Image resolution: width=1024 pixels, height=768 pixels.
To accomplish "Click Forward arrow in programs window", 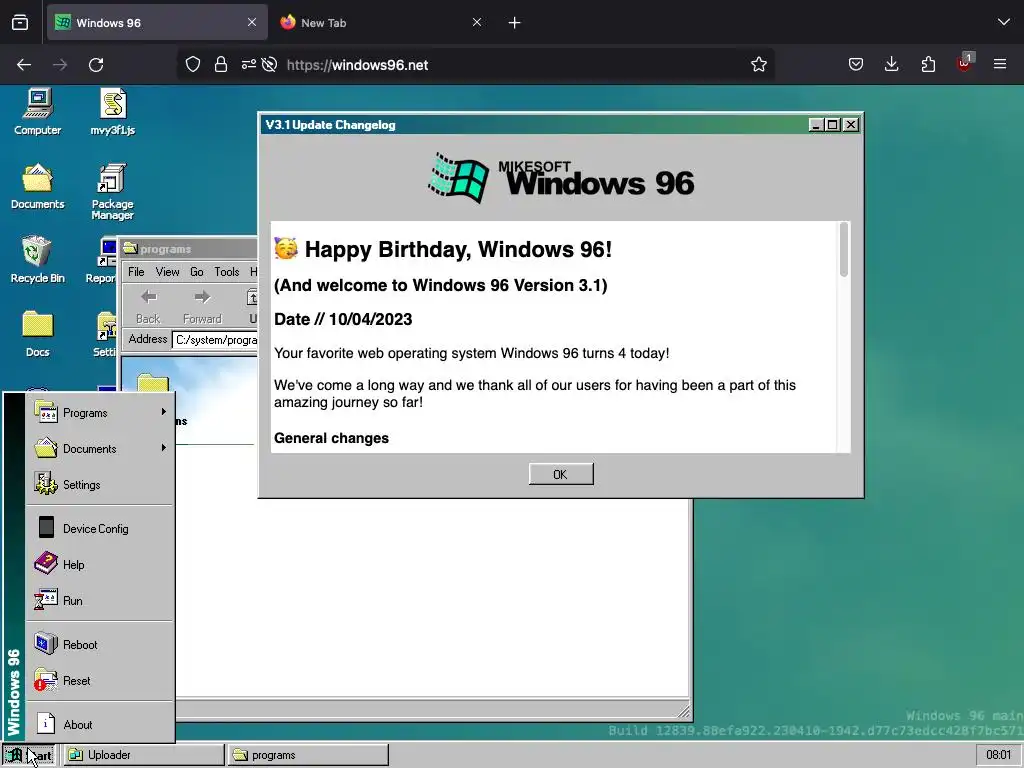I will pyautogui.click(x=202, y=306).
